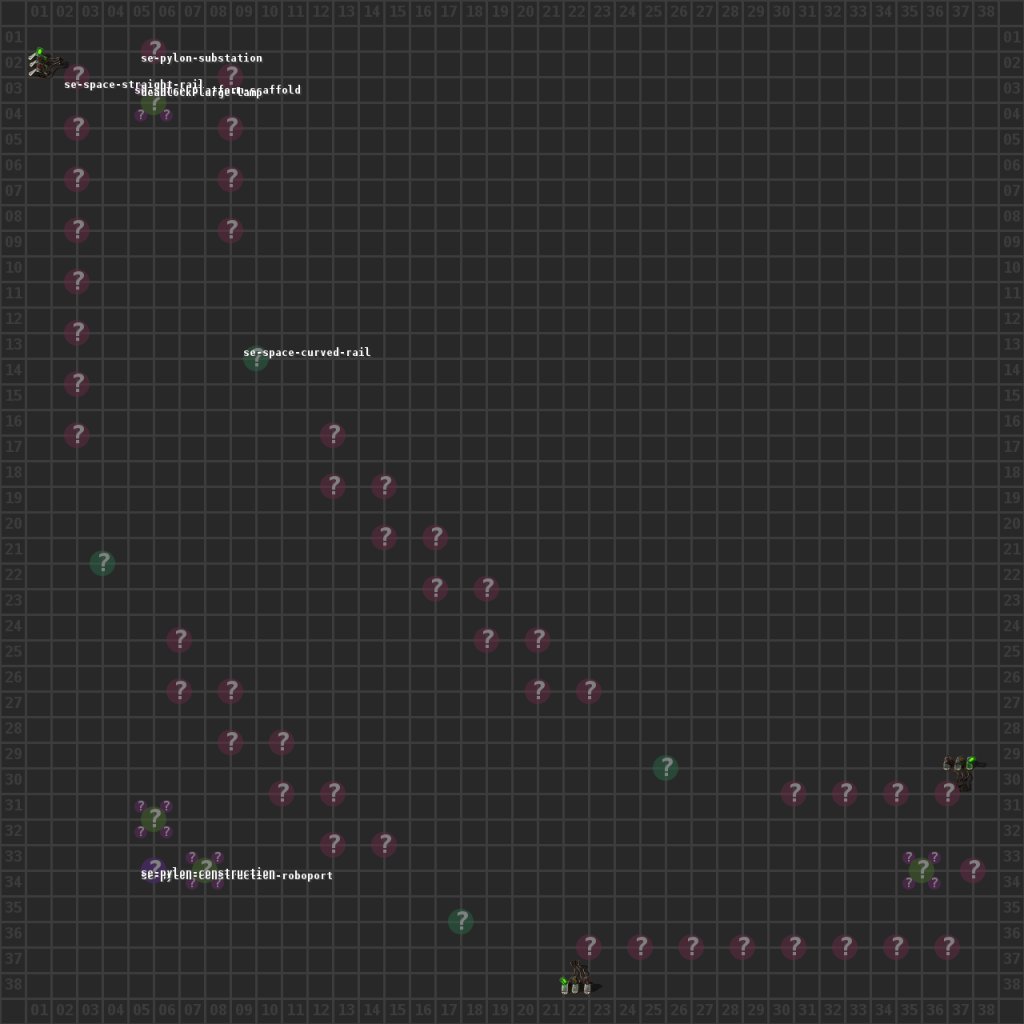Screen dimensions: 1024x1024
Task: Click green question marker between rows 35 and 36
Action: [461, 921]
